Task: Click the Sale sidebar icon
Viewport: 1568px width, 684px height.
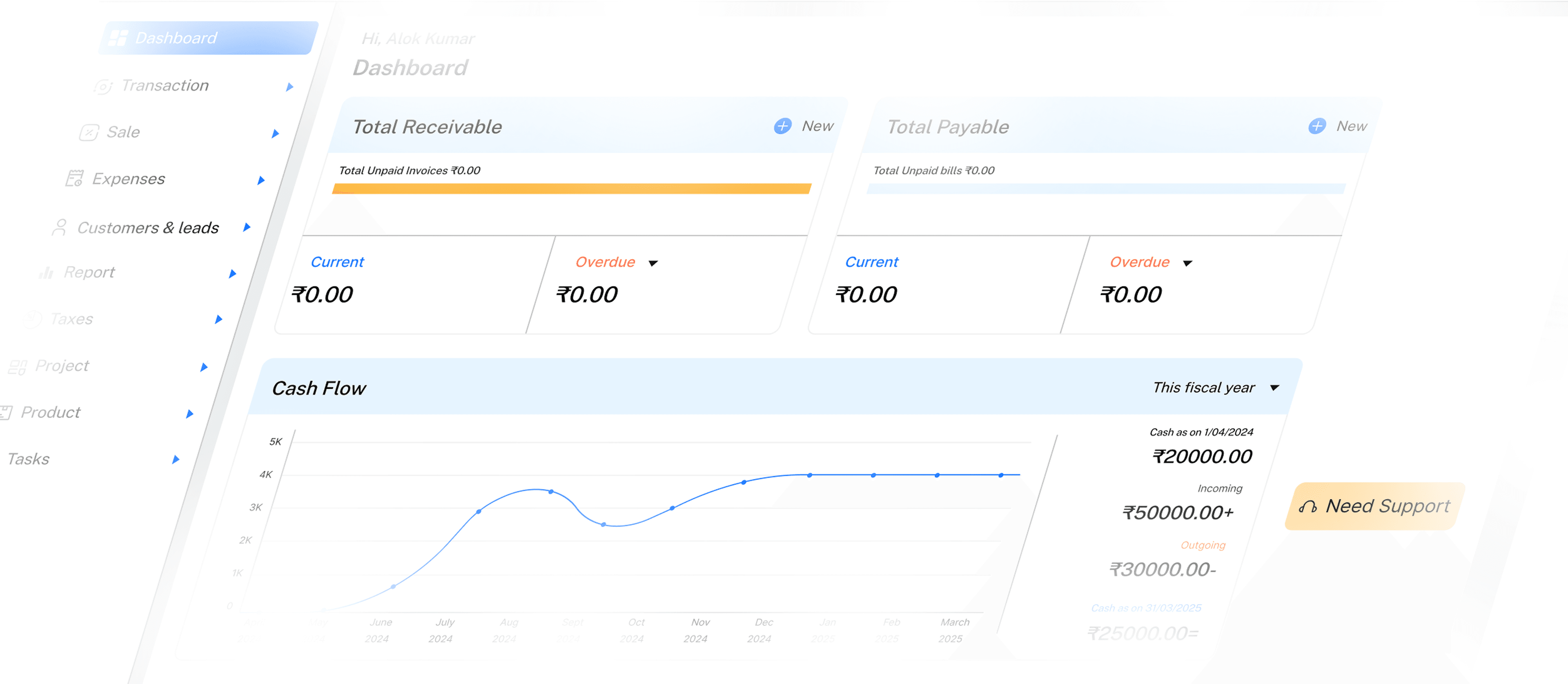Action: click(89, 133)
